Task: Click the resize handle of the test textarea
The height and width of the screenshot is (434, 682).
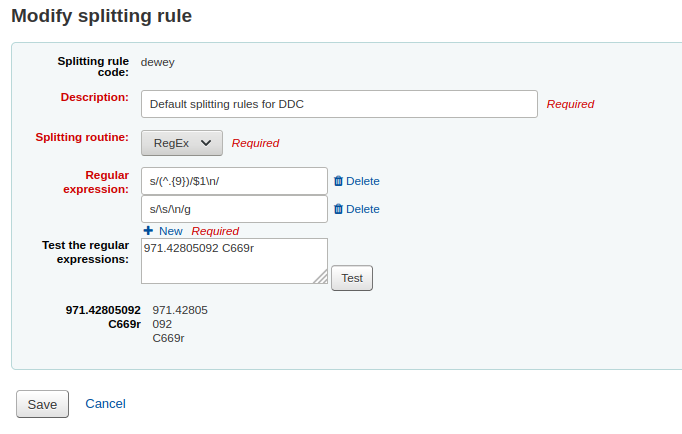Action: pos(321,277)
